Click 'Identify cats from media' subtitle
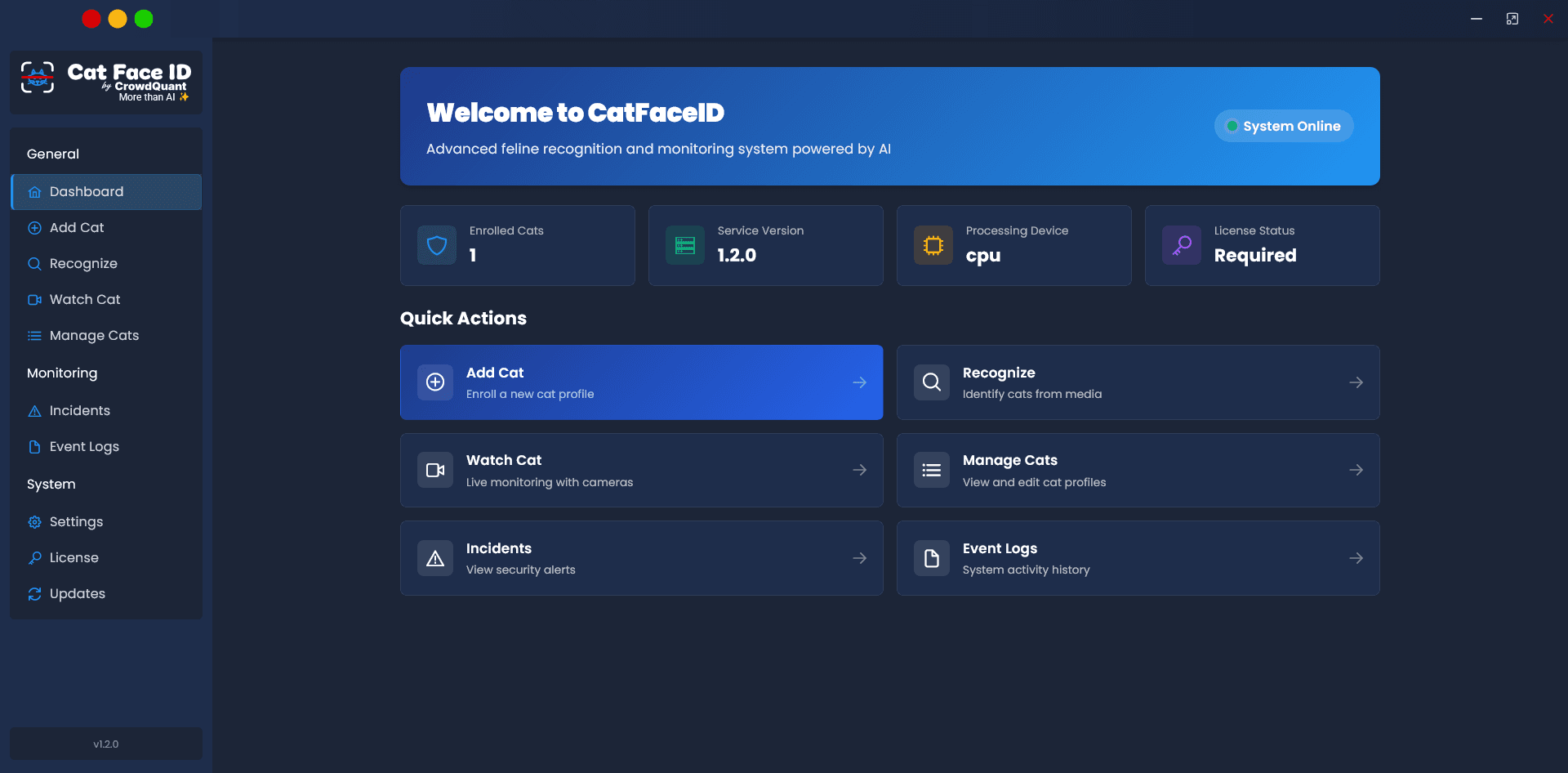The image size is (1568, 773). pyautogui.click(x=1032, y=395)
